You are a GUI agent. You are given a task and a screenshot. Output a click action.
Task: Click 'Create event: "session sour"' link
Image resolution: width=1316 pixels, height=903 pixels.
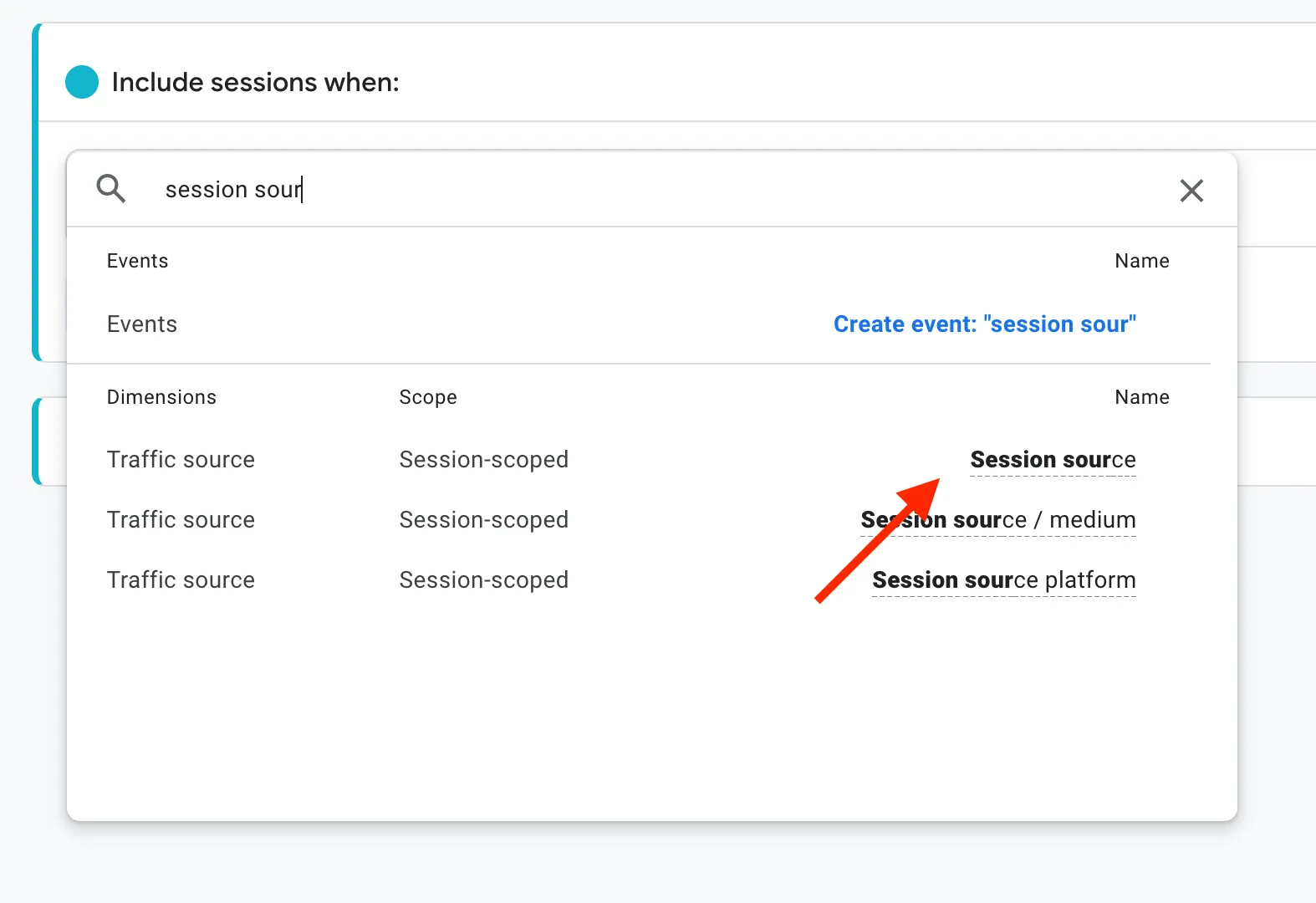coord(985,324)
